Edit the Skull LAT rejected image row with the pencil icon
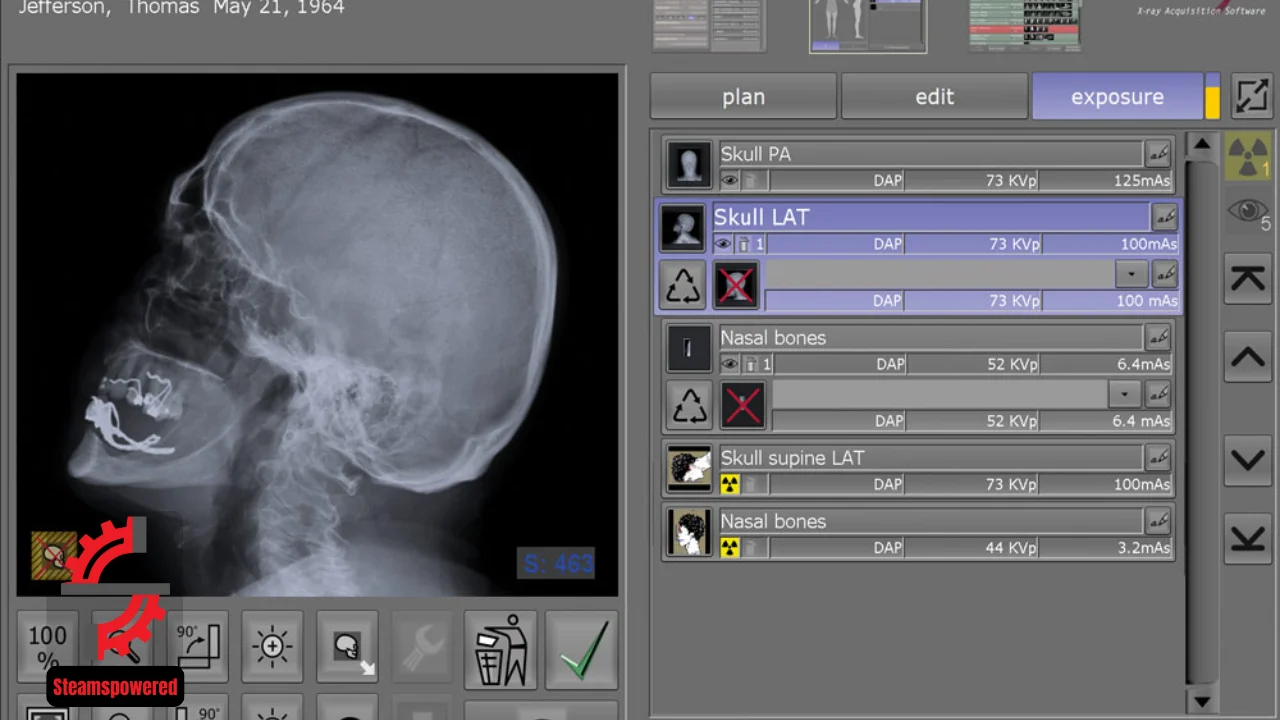Screen dimensions: 1280x720 (x=1164, y=273)
